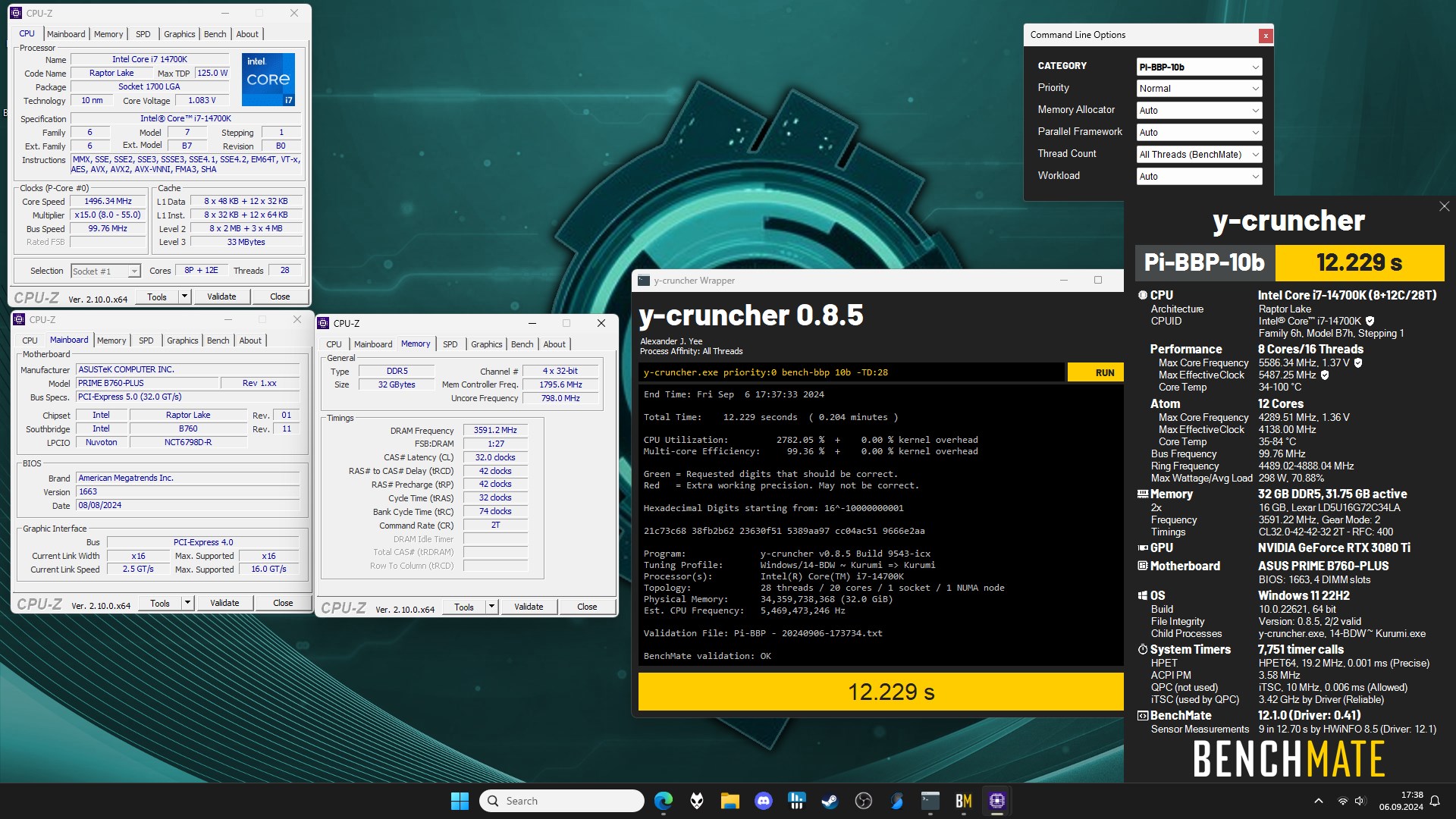The image size is (1456, 819).
Task: Switch to Mainboard tab in top CPU-Z window
Action: coord(66,34)
